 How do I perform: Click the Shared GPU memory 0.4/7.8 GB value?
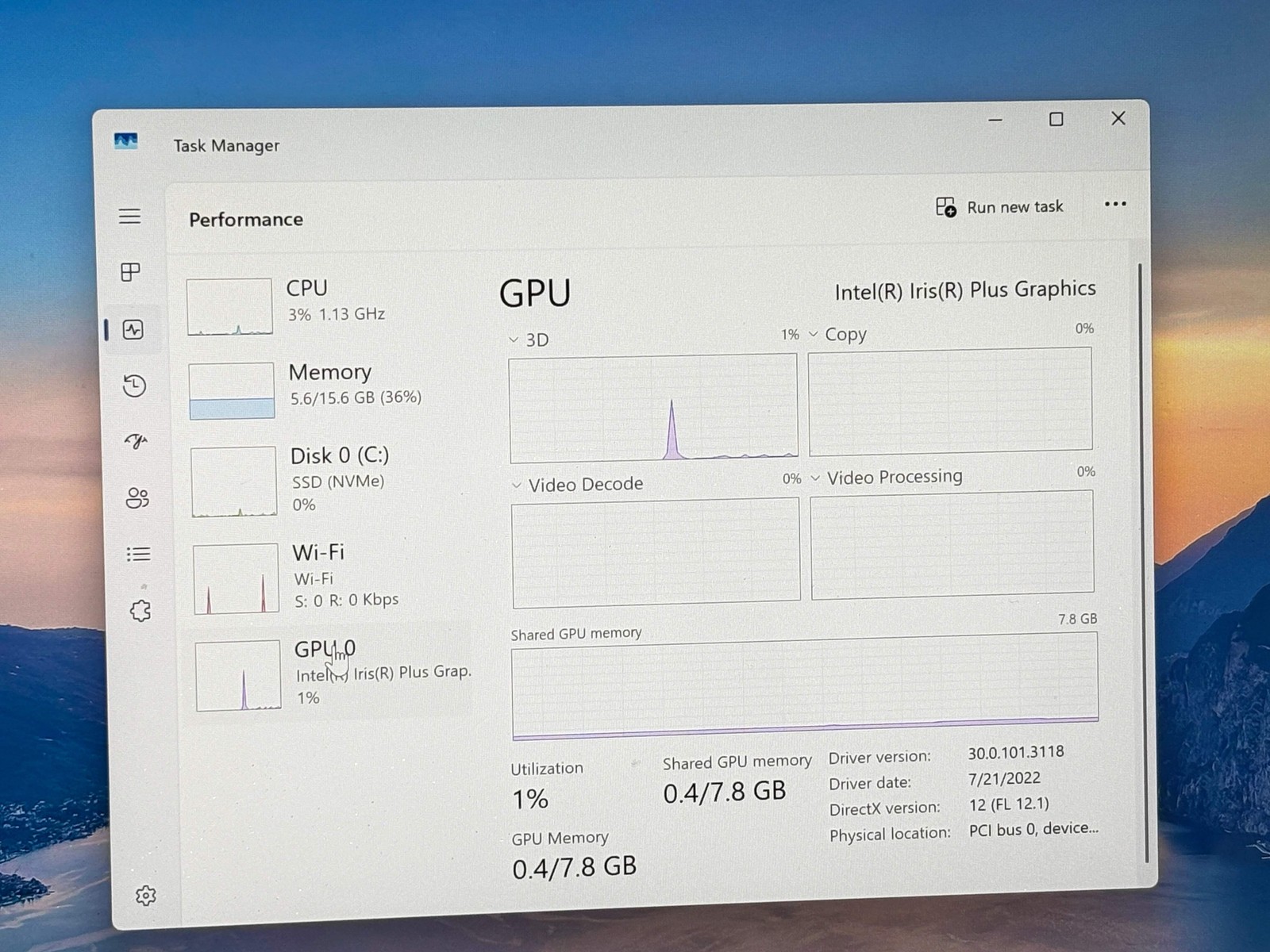[x=725, y=792]
